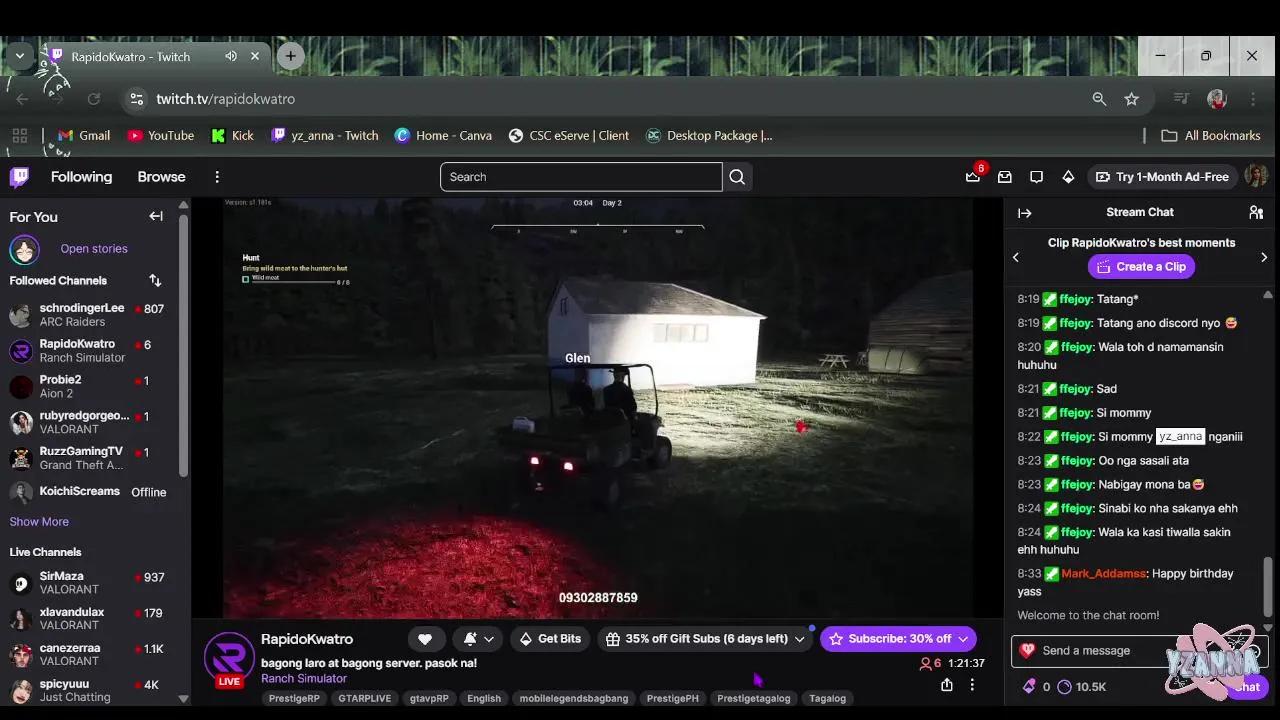Viewport: 1280px width, 720px height.
Task: Open the All Bookmarks folder
Action: 1210,136
